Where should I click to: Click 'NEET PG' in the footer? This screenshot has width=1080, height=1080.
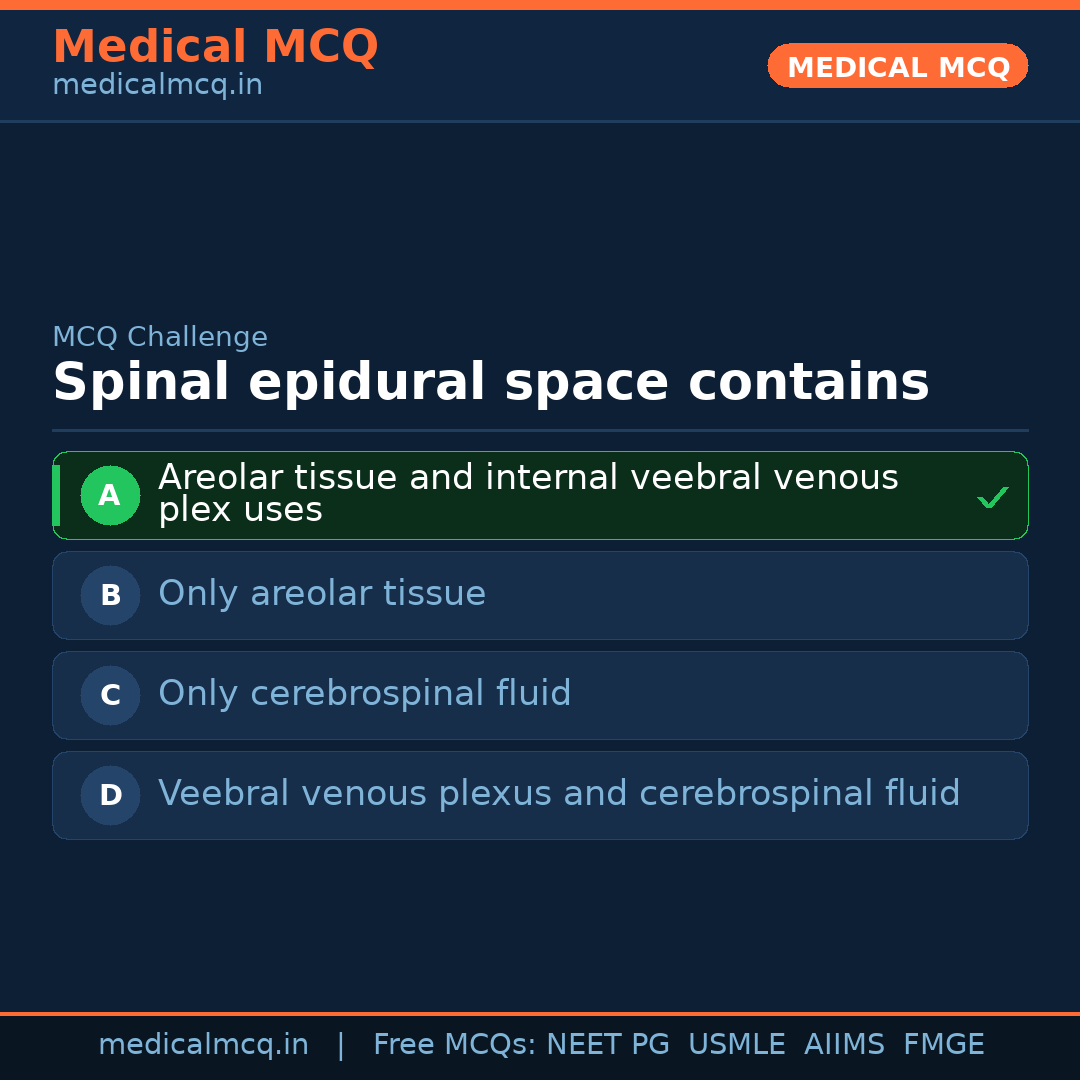tap(608, 1045)
